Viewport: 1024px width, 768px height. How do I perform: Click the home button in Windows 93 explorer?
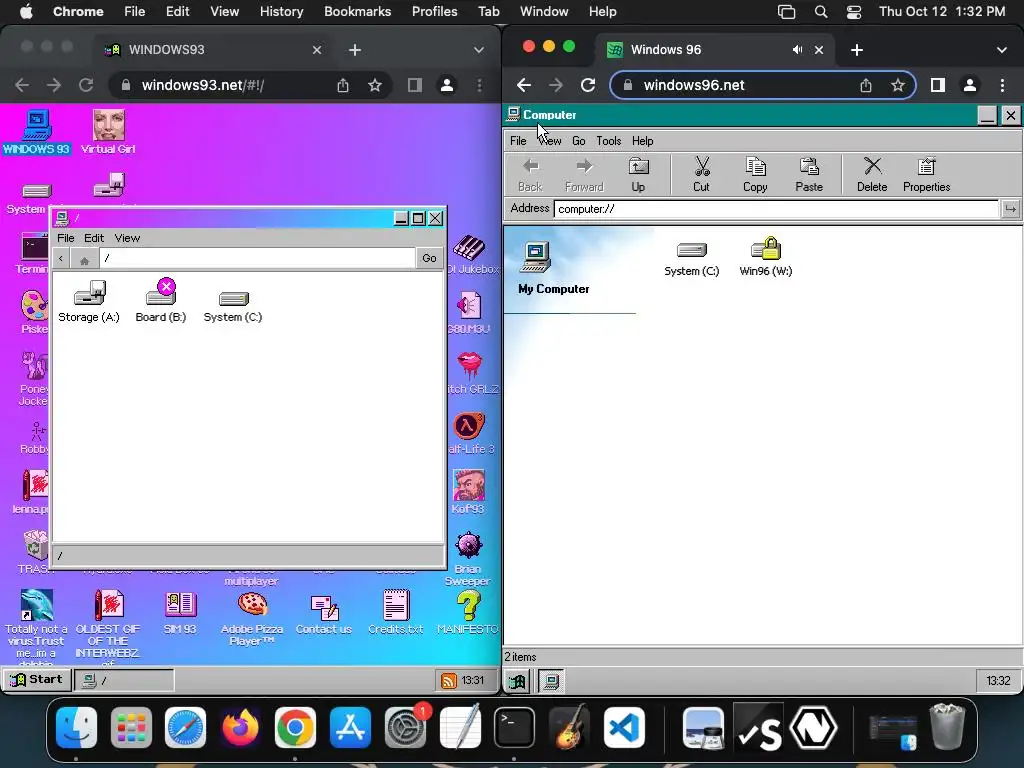click(84, 259)
